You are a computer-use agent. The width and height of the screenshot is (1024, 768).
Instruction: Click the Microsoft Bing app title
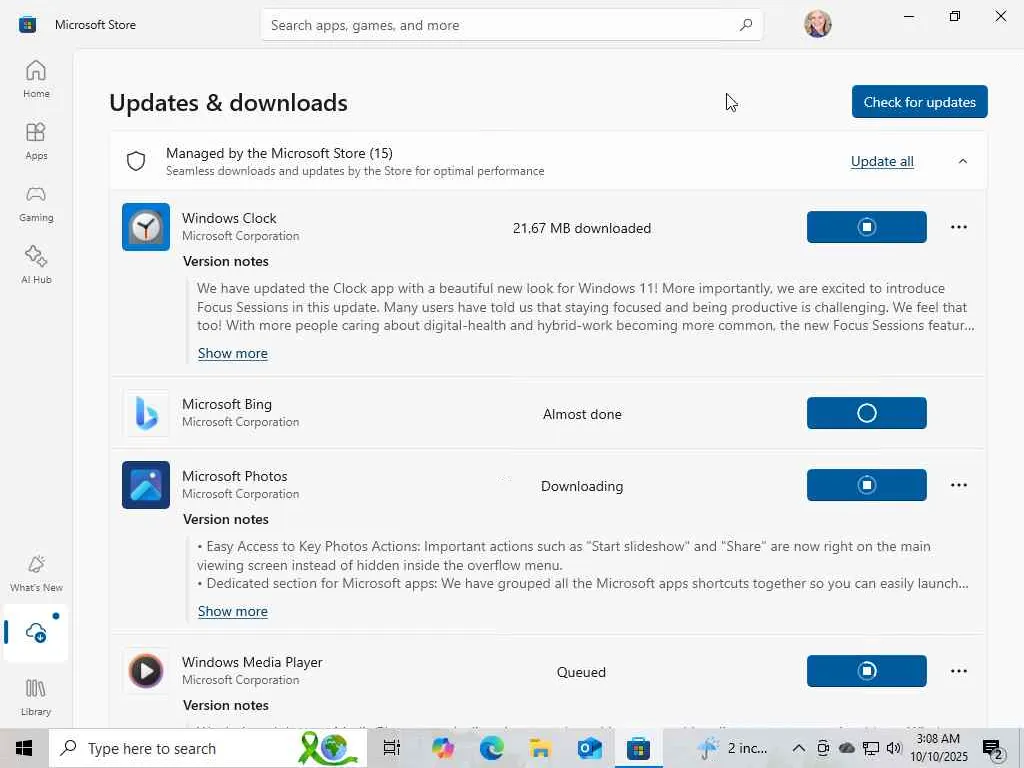pyautogui.click(x=227, y=404)
